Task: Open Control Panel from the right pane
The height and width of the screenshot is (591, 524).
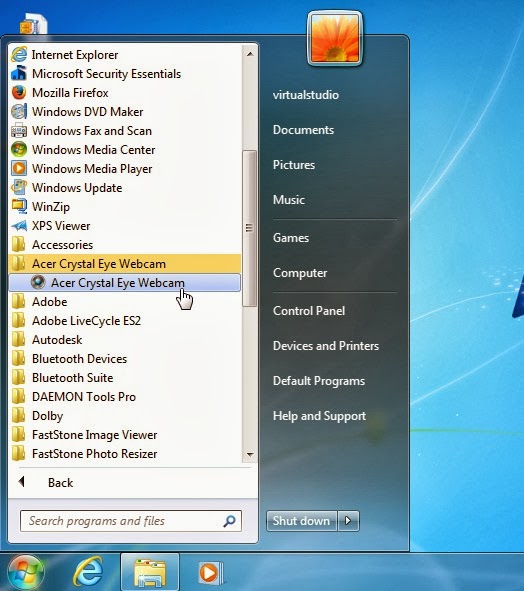Action: (x=309, y=311)
